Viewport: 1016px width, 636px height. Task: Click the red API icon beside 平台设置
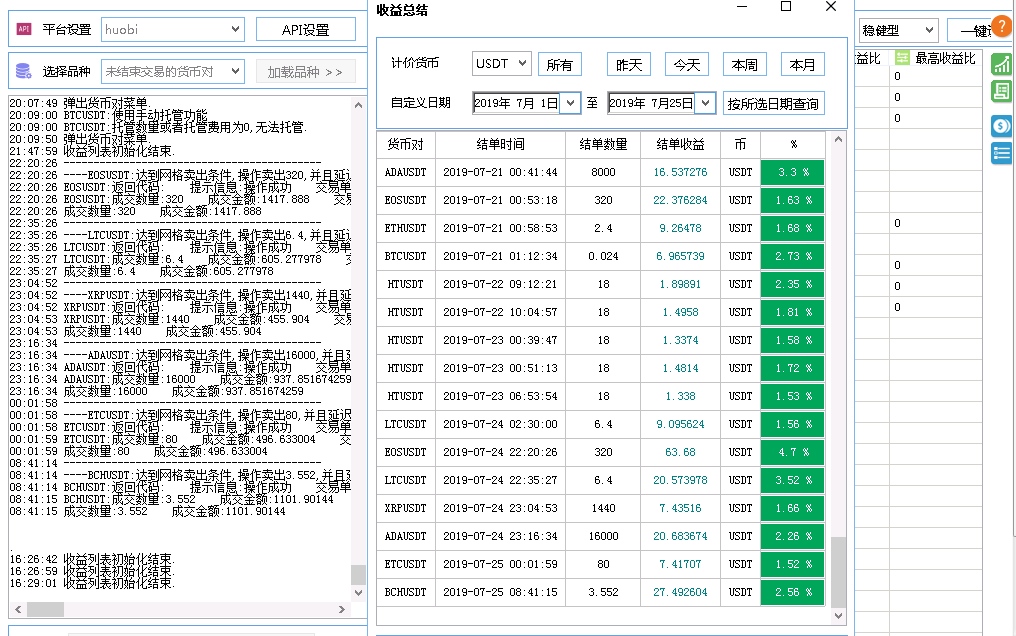(24, 29)
